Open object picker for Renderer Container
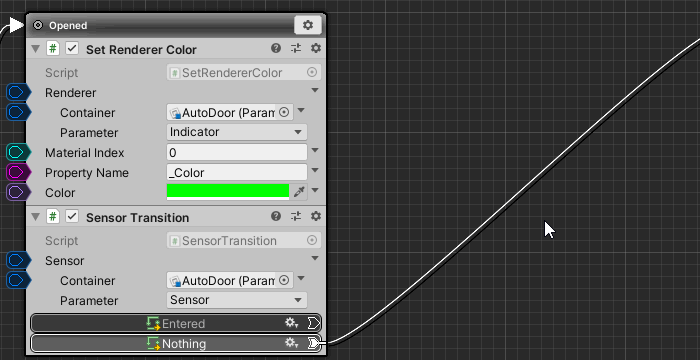 pyautogui.click(x=284, y=113)
